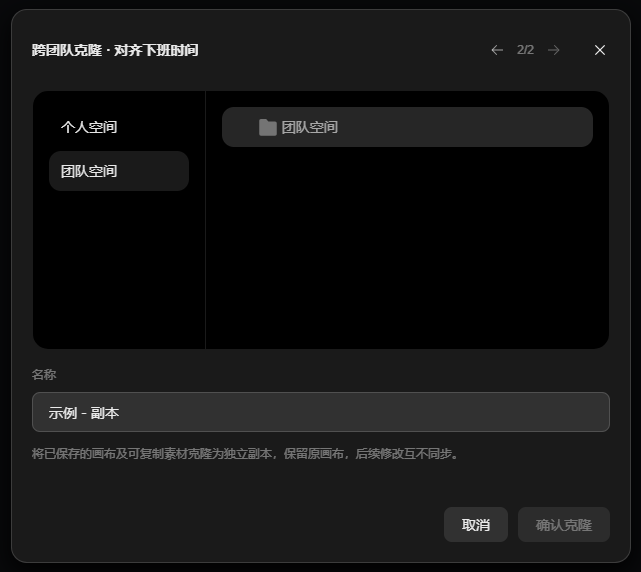Go to previous step with left arrow

497,50
